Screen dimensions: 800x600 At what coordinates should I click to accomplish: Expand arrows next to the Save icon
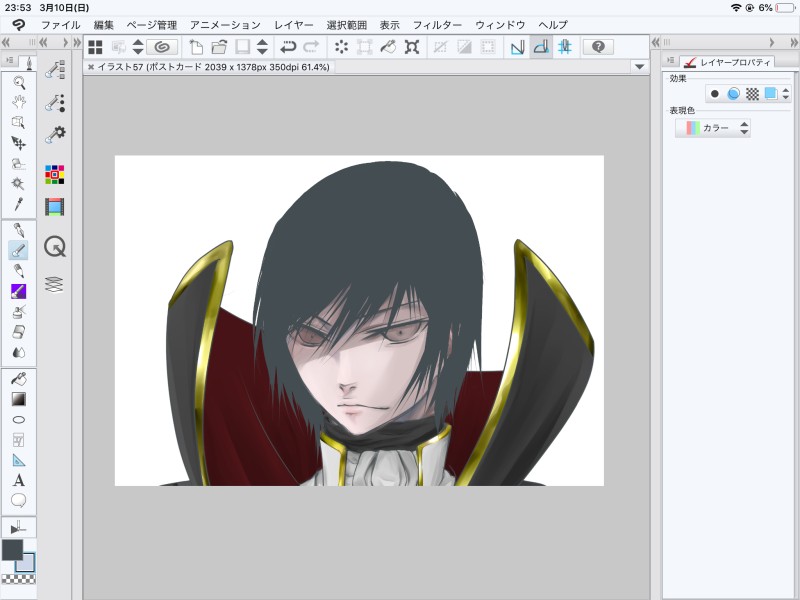pyautogui.click(x=262, y=47)
